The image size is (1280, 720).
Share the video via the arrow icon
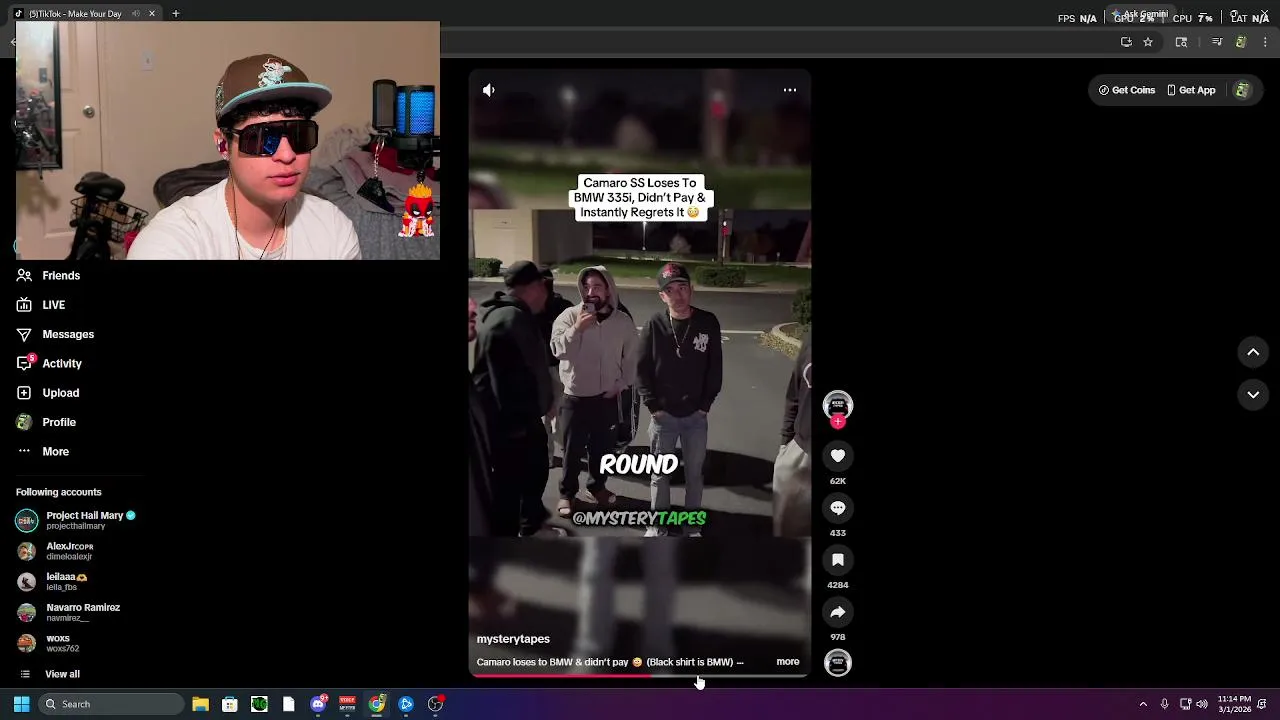838,612
